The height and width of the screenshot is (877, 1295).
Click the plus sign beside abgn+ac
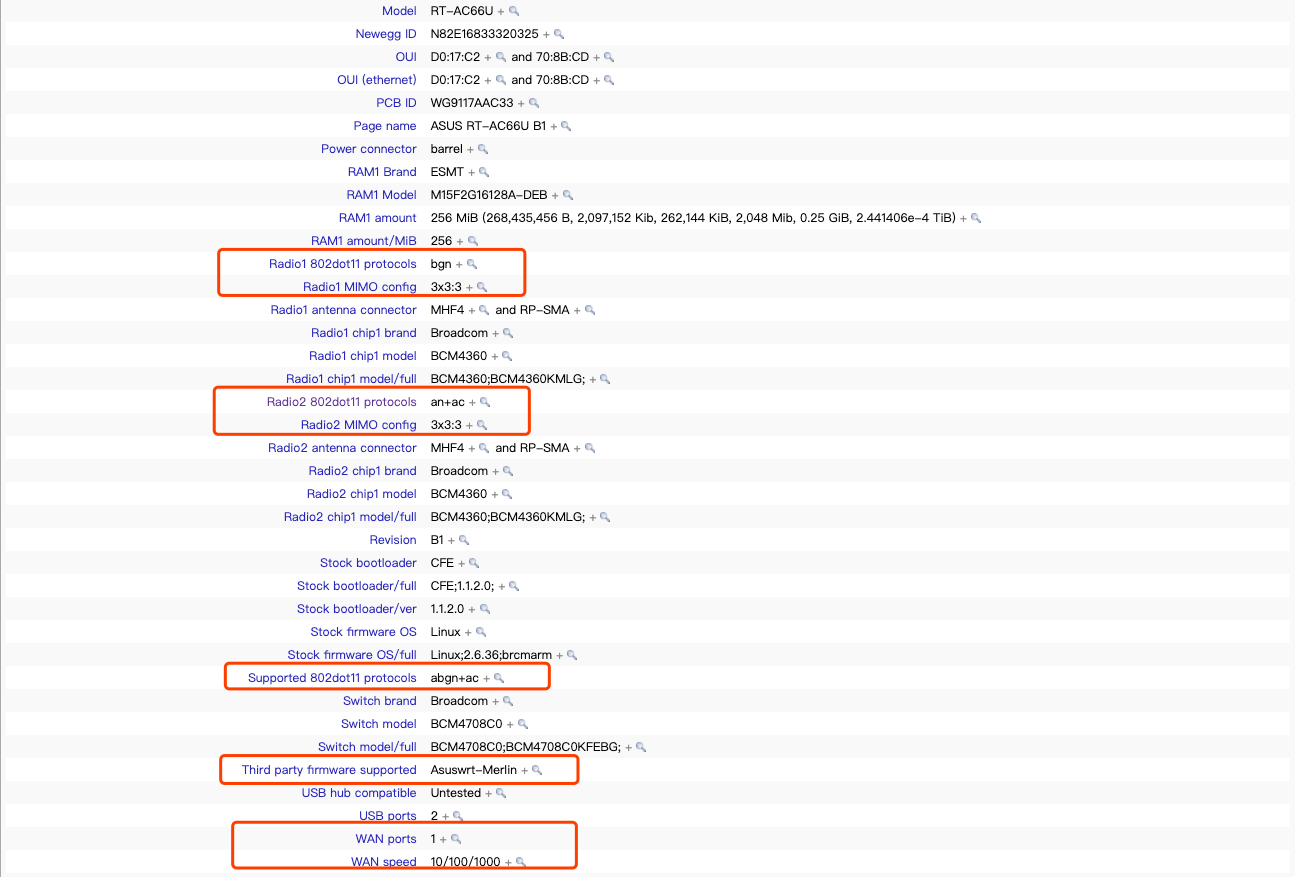(487, 678)
